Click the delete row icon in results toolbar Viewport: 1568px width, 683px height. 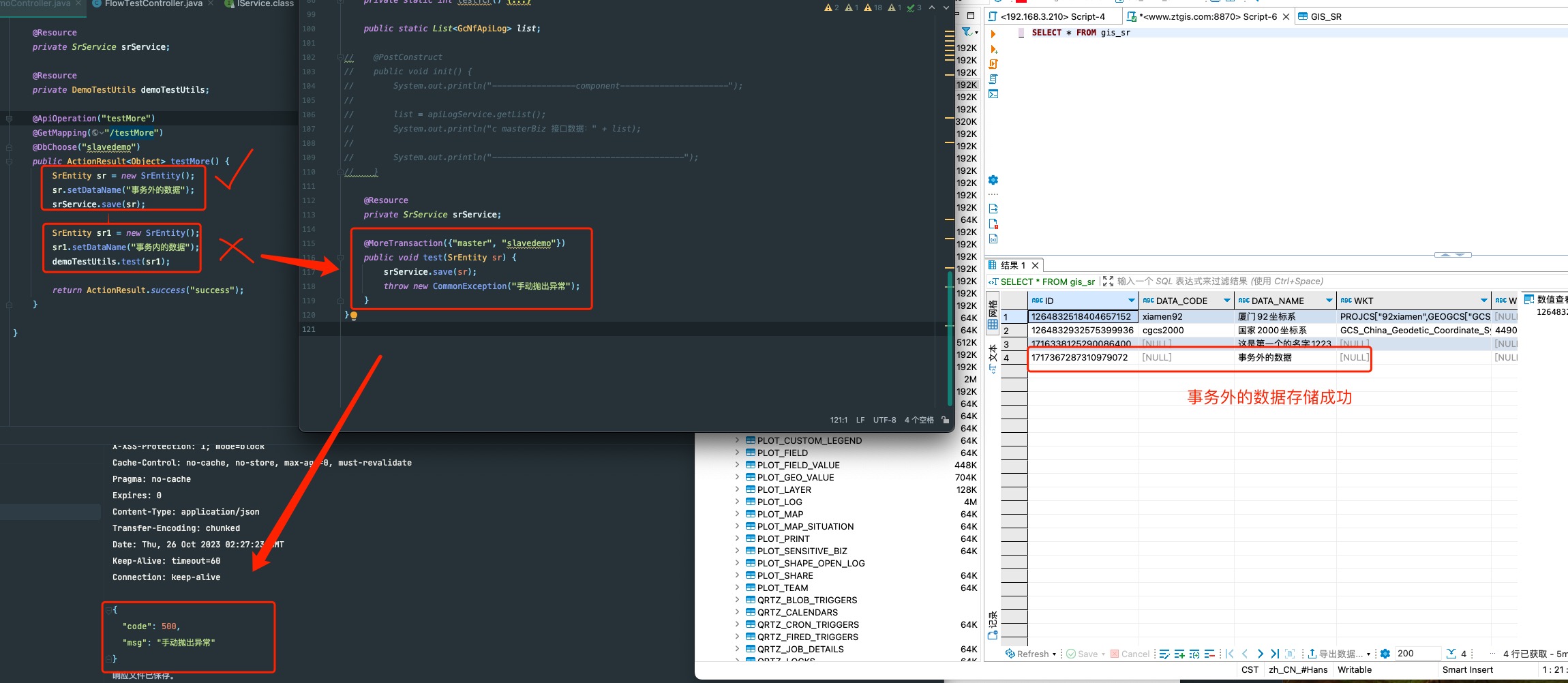pyautogui.click(x=1209, y=654)
